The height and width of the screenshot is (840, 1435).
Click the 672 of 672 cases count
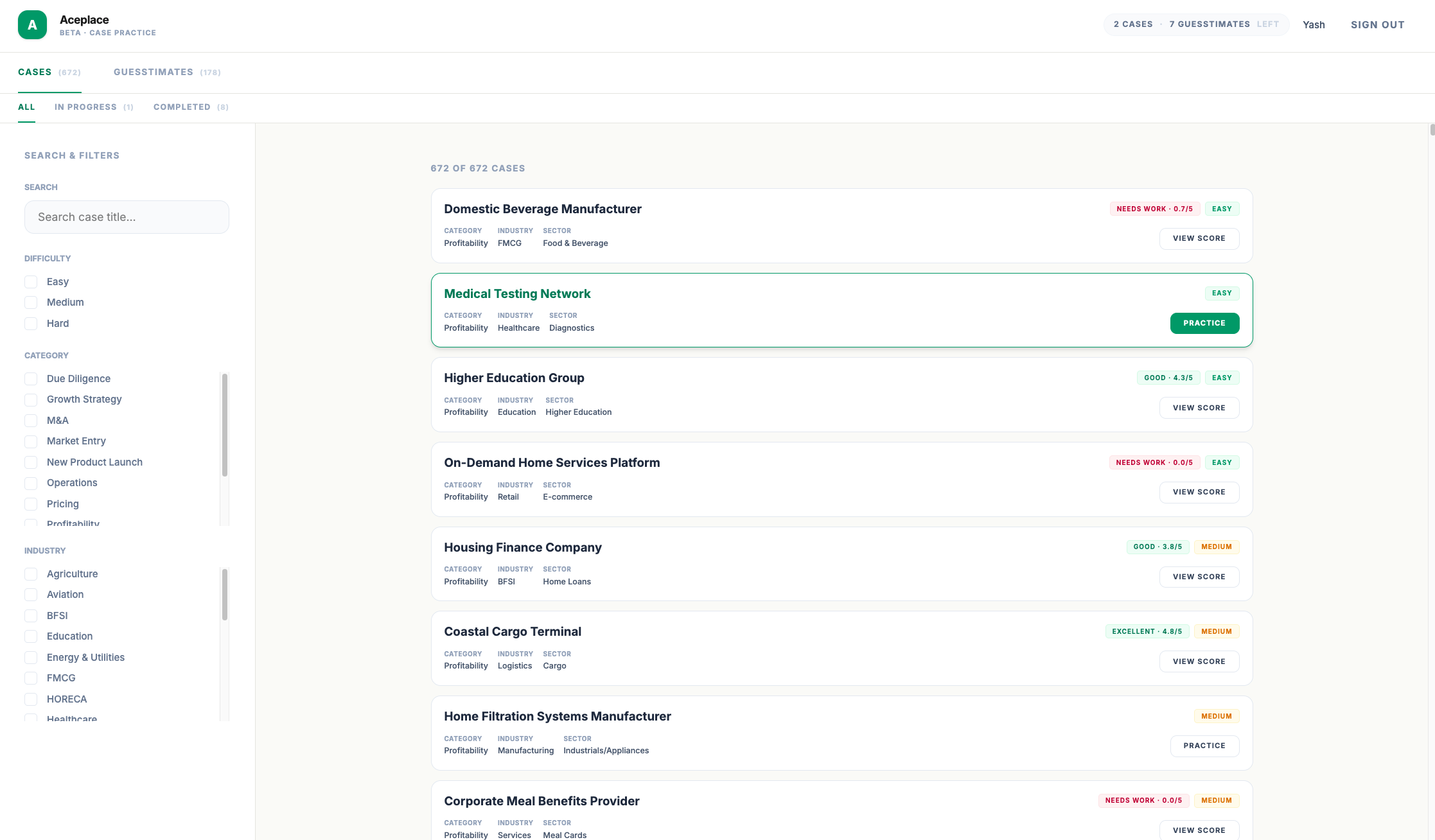pos(478,168)
